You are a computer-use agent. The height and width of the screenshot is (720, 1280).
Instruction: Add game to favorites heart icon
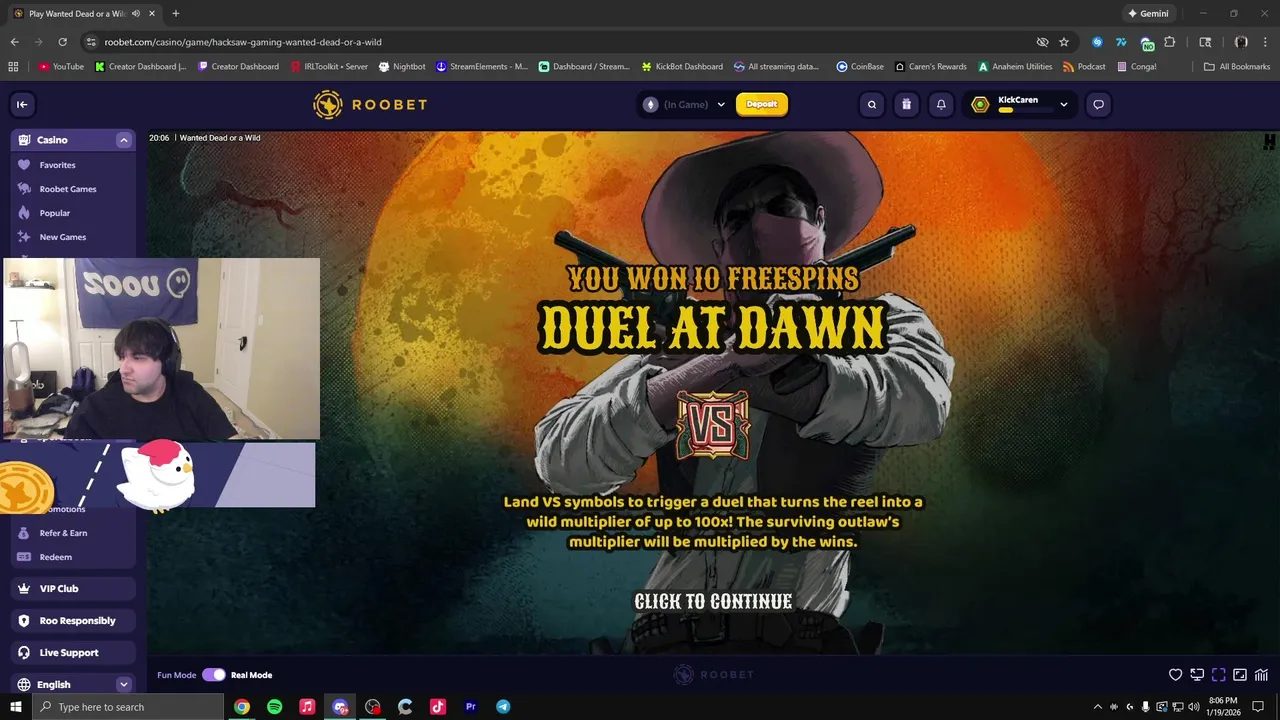coord(1176,675)
